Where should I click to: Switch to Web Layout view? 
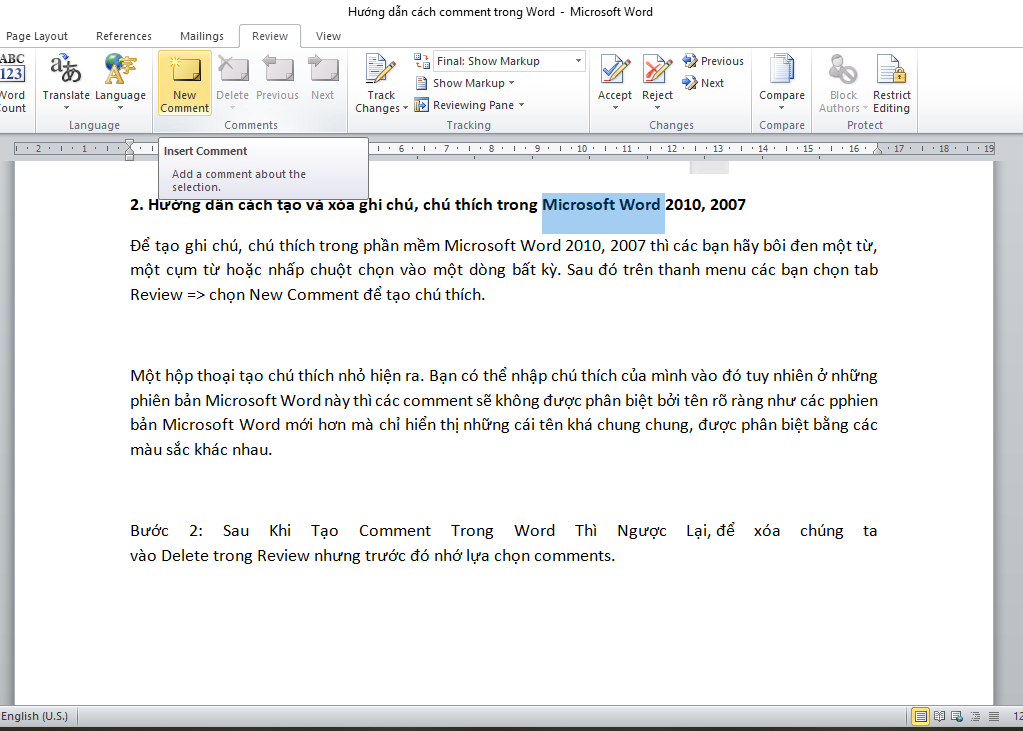click(x=955, y=716)
